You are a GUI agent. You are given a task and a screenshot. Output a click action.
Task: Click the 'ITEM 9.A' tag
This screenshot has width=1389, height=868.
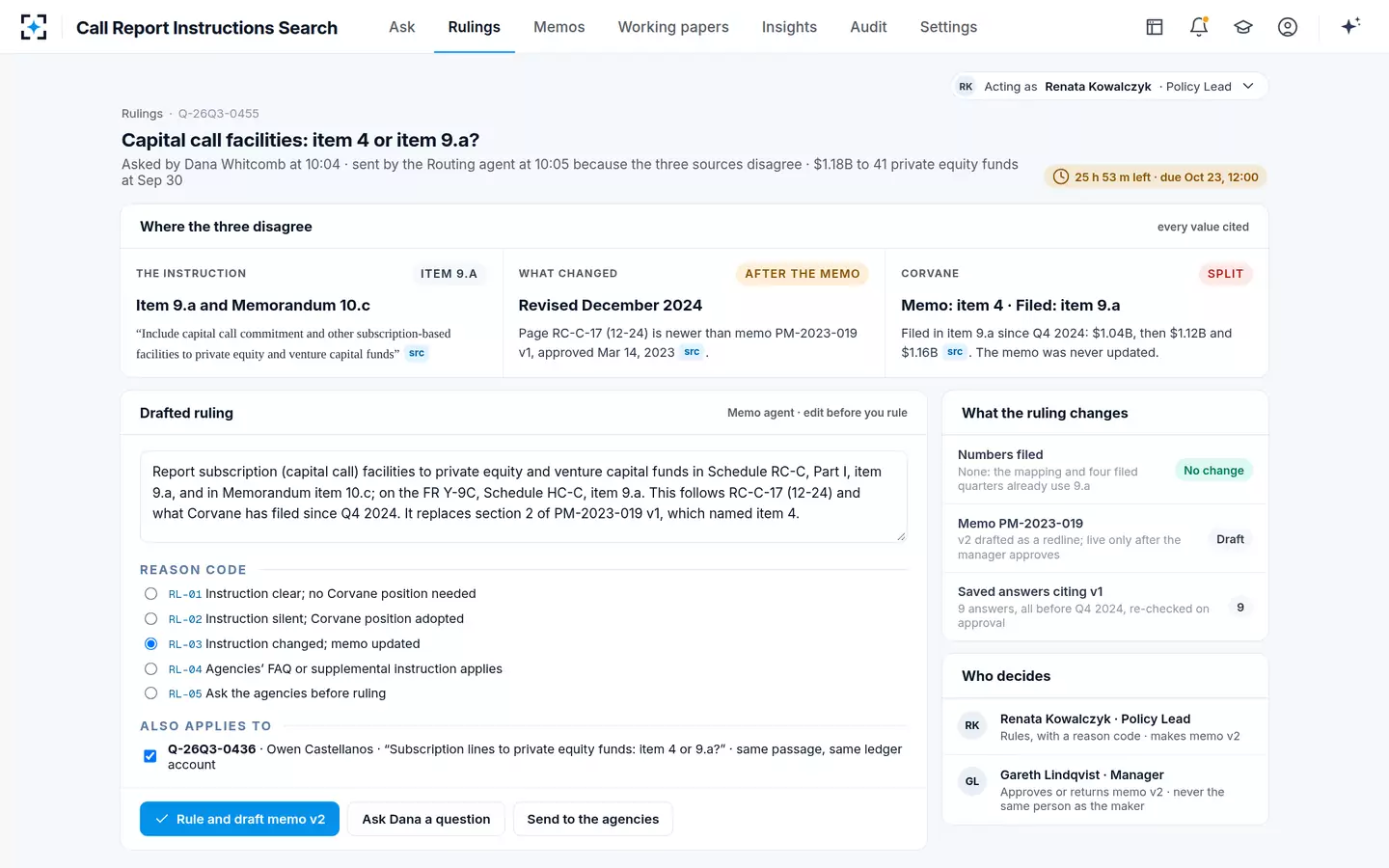pyautogui.click(x=449, y=274)
